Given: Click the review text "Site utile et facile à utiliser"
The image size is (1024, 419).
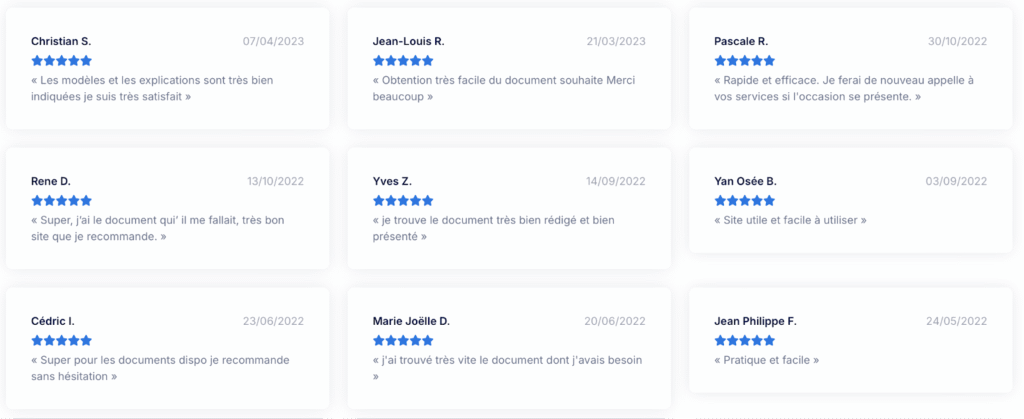Looking at the screenshot, I should (790, 220).
